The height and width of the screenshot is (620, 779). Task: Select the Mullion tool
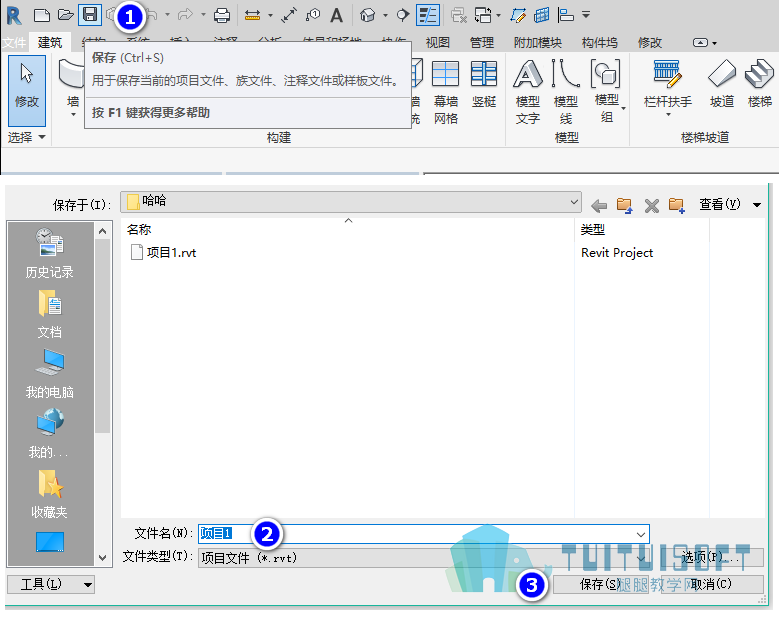click(x=484, y=83)
